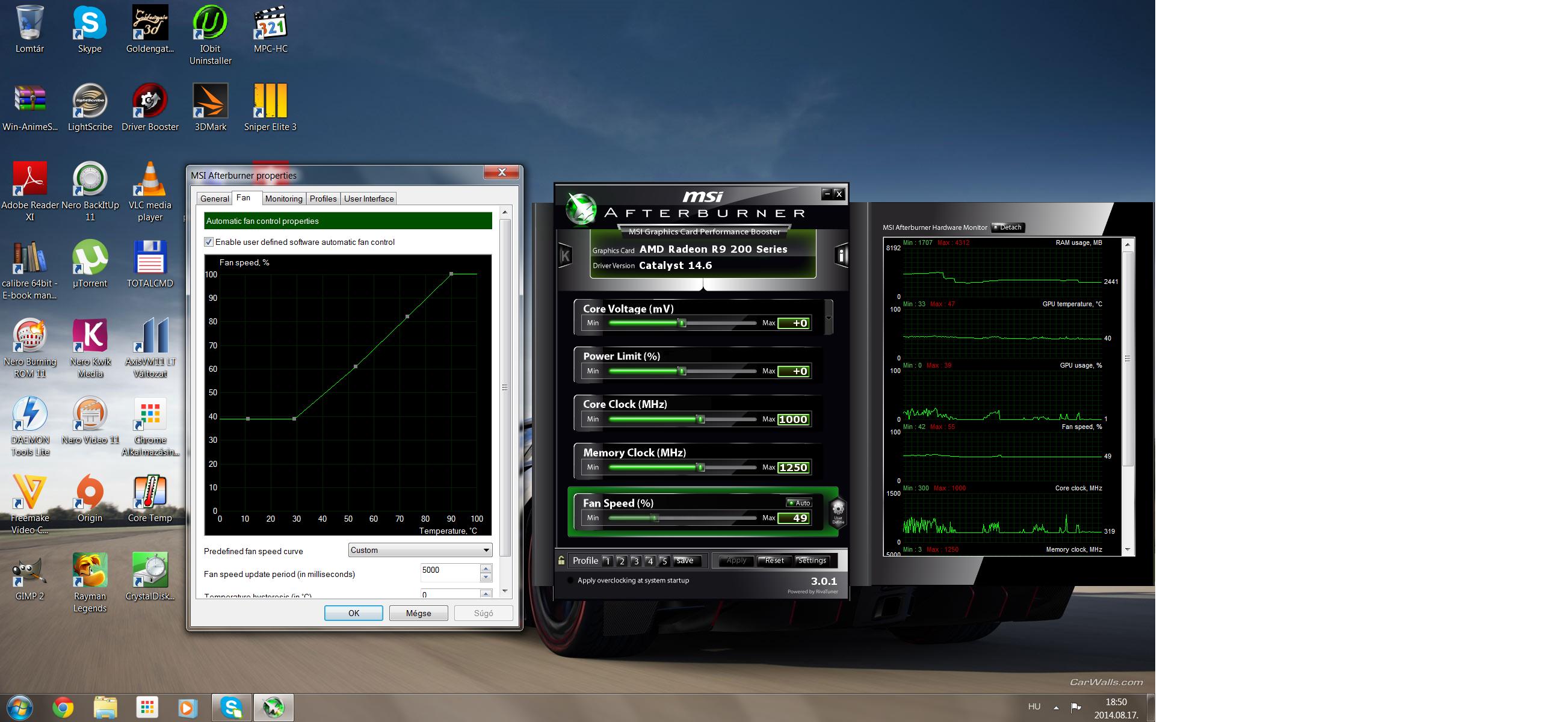Toggle Apply overclocking at system startup
Screen dimensions: 1568x722
tap(570, 580)
